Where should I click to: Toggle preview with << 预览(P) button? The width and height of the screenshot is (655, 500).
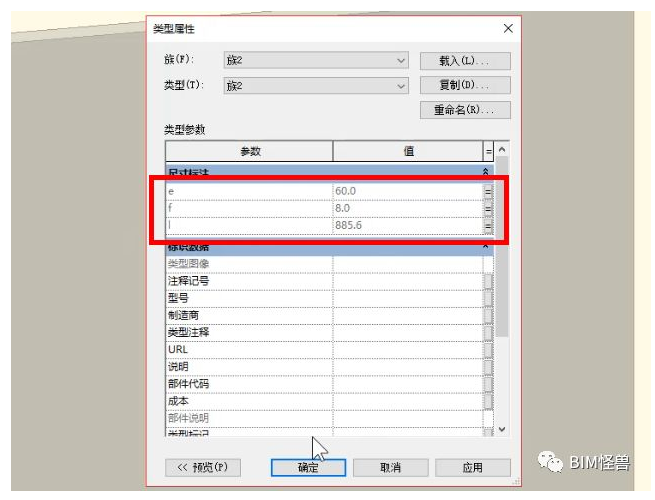point(204,467)
